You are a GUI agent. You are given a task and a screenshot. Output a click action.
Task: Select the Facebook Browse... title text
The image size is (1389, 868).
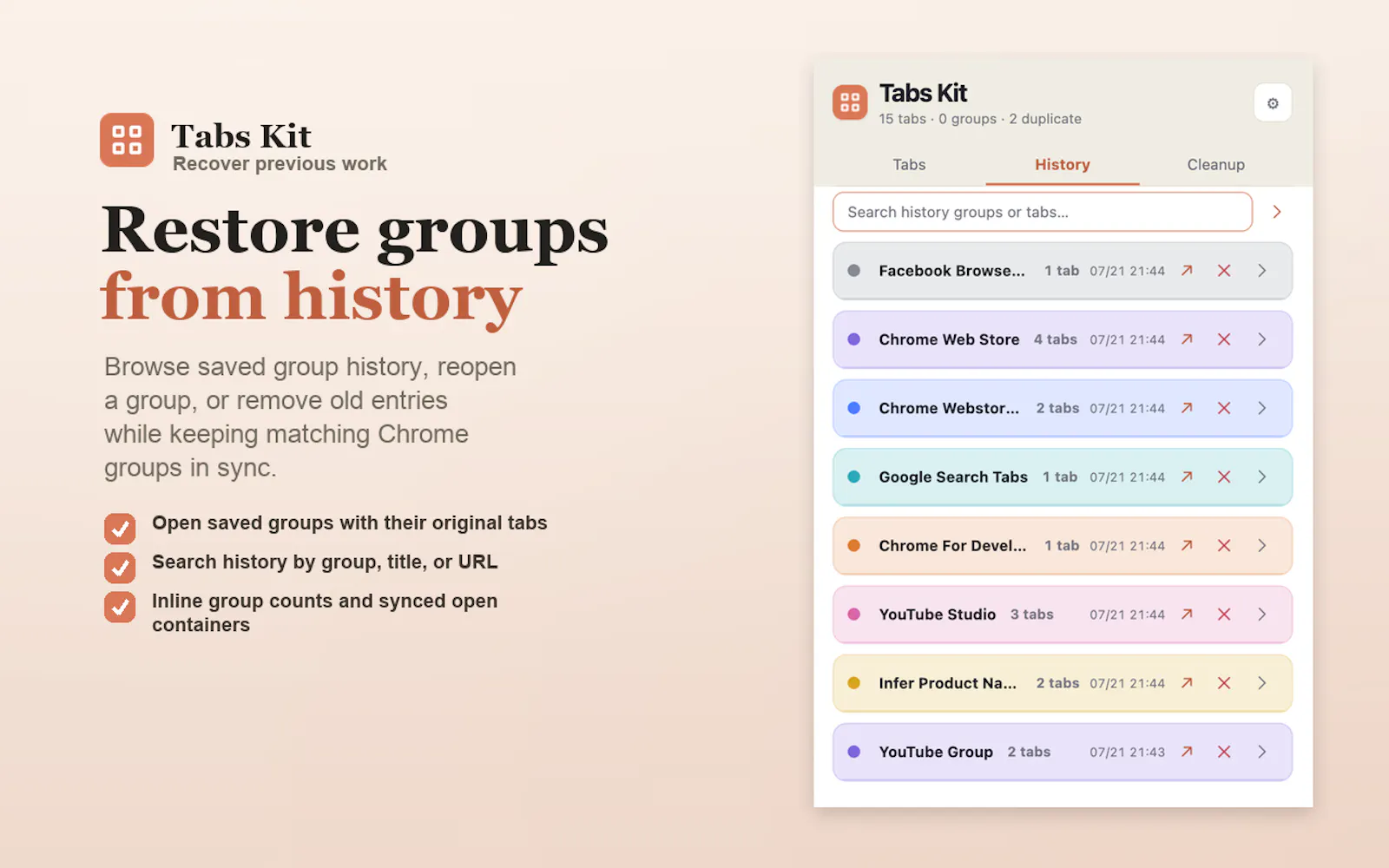point(951,271)
